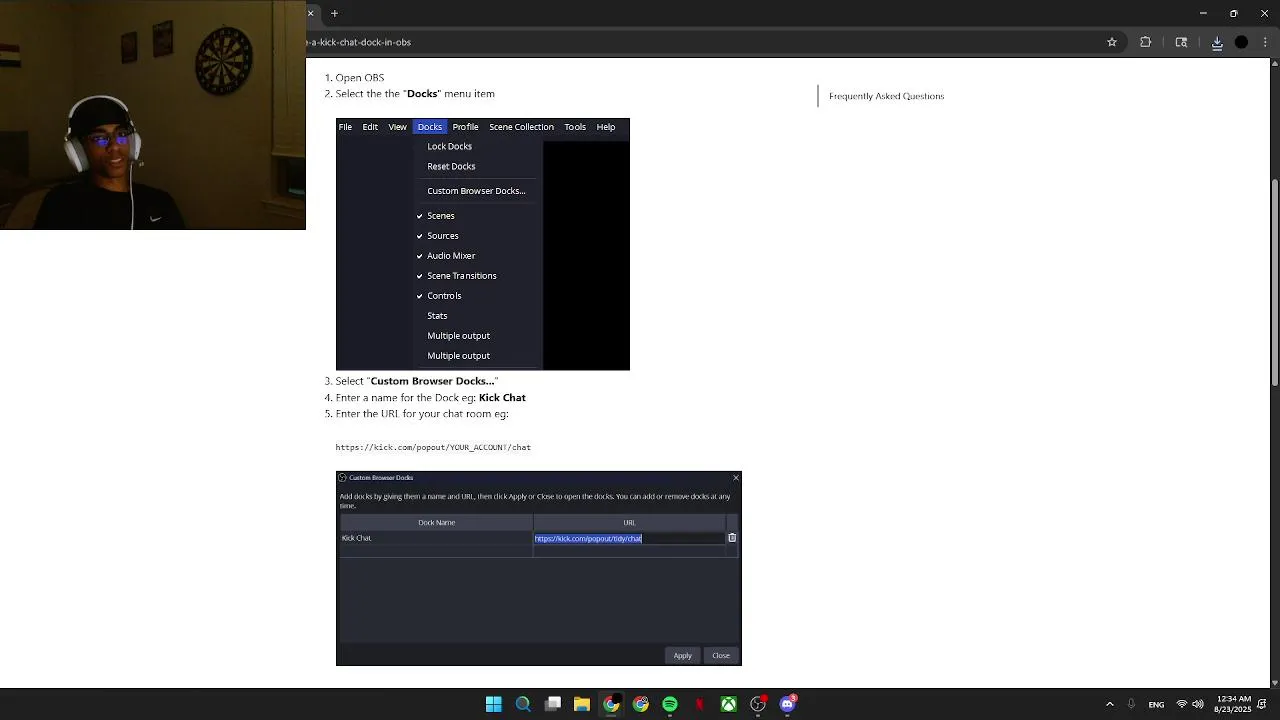
Task: Open the Scene Collection menu
Action: (x=521, y=127)
